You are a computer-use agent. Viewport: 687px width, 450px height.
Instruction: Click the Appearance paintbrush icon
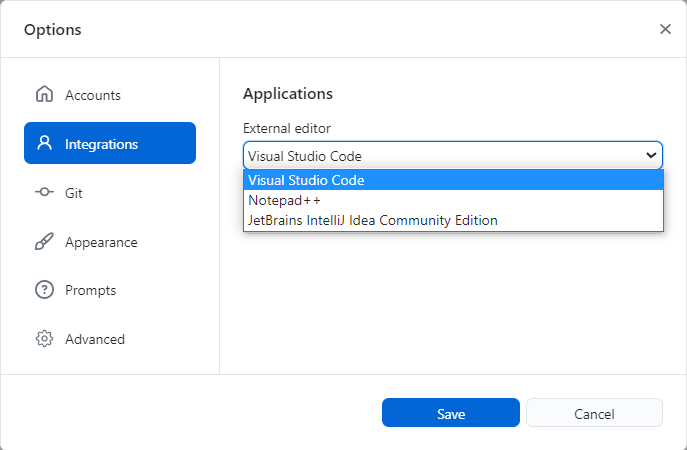(x=44, y=241)
